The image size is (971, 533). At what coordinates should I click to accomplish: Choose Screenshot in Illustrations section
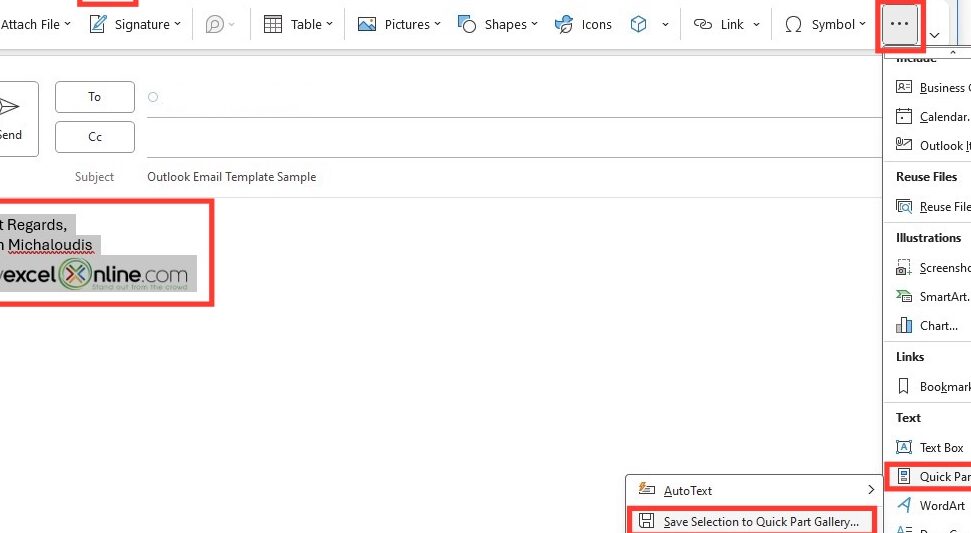(932, 267)
